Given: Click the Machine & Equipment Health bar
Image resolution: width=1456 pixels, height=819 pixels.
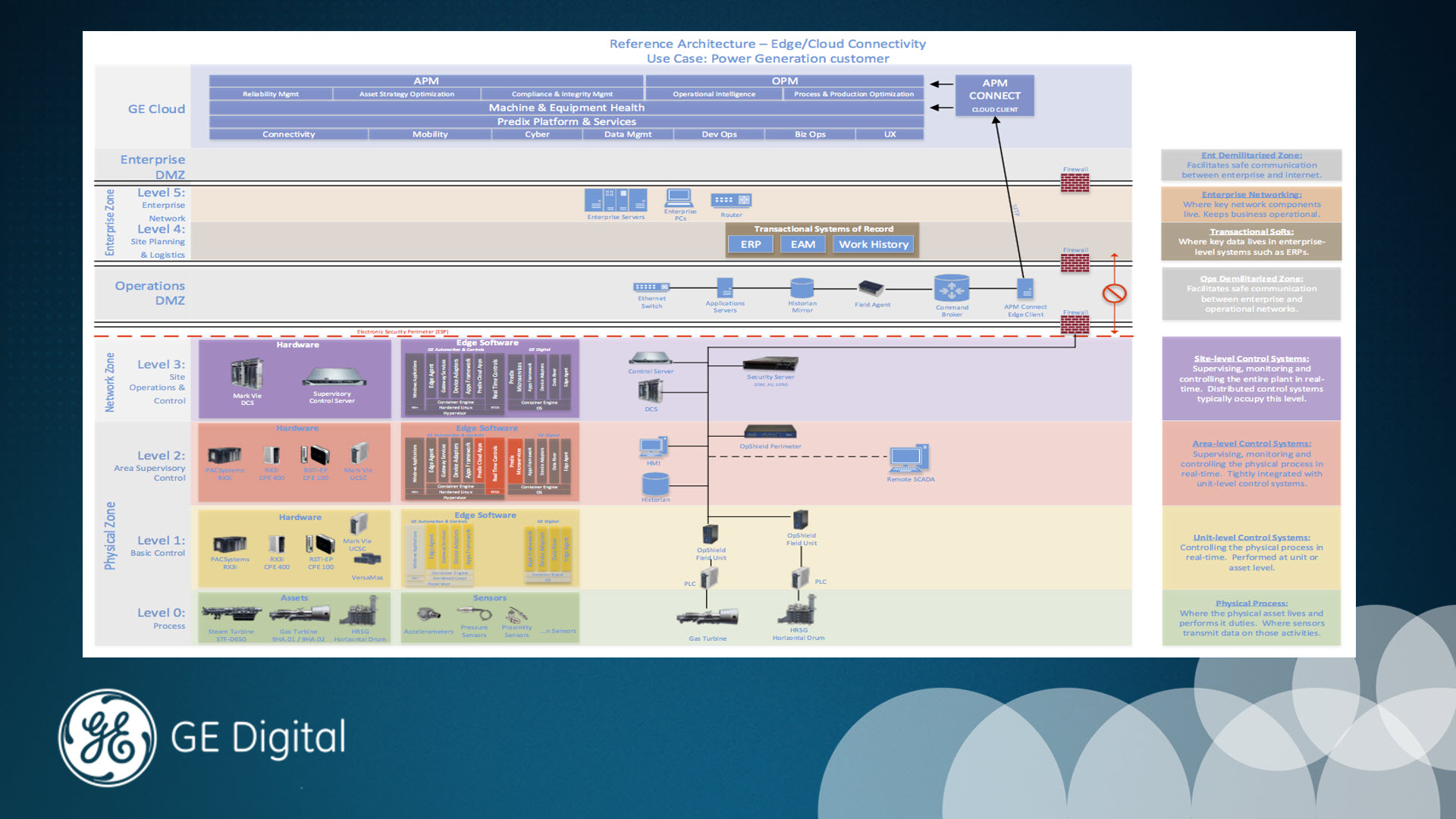Looking at the screenshot, I should 566,108.
